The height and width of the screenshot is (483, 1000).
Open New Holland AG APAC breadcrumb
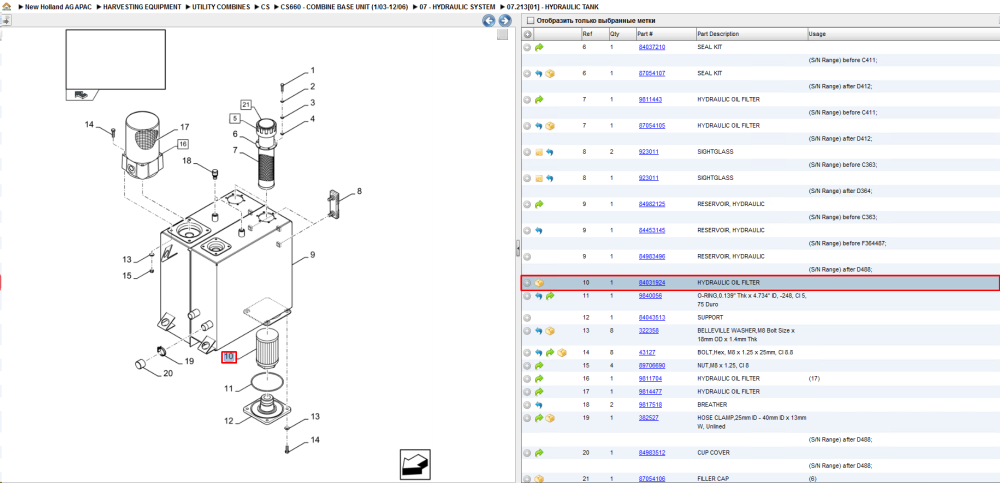point(59,6)
